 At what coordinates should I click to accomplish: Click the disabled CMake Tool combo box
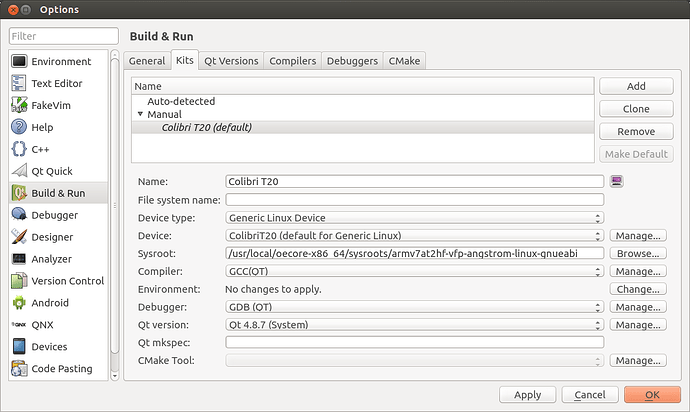click(415, 360)
